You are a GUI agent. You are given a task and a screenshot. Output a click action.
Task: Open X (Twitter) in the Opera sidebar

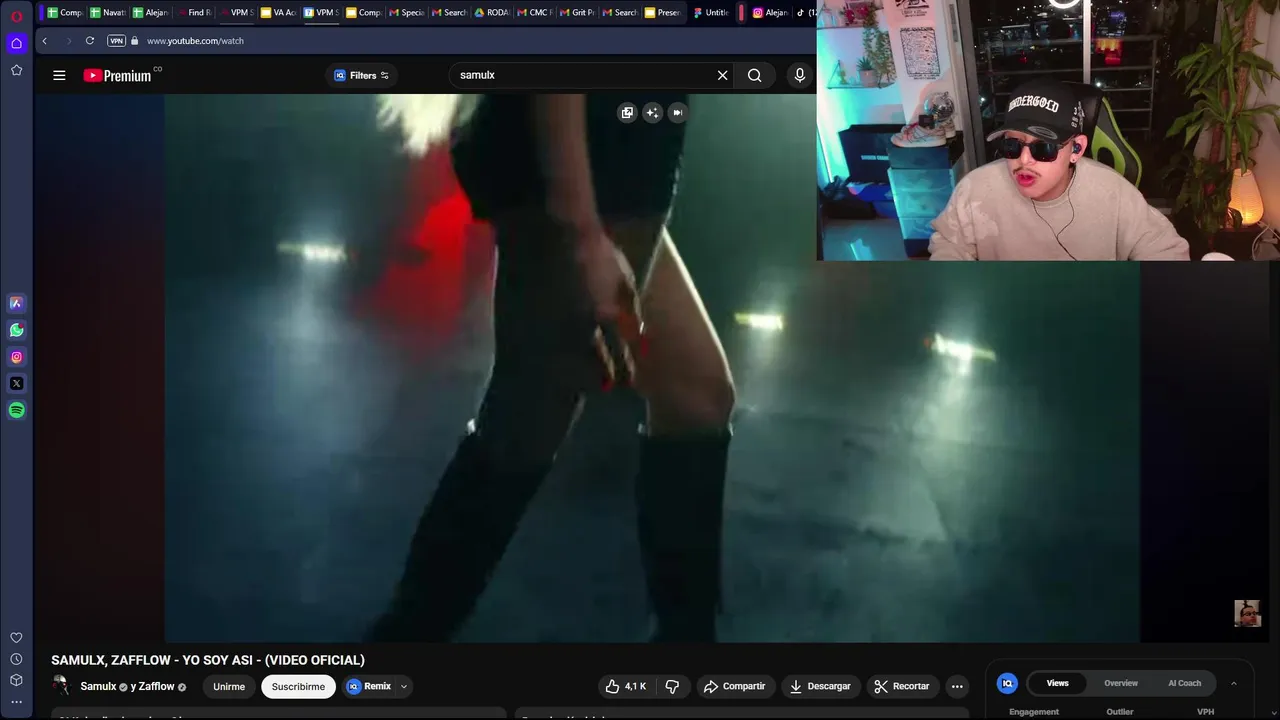pos(17,384)
